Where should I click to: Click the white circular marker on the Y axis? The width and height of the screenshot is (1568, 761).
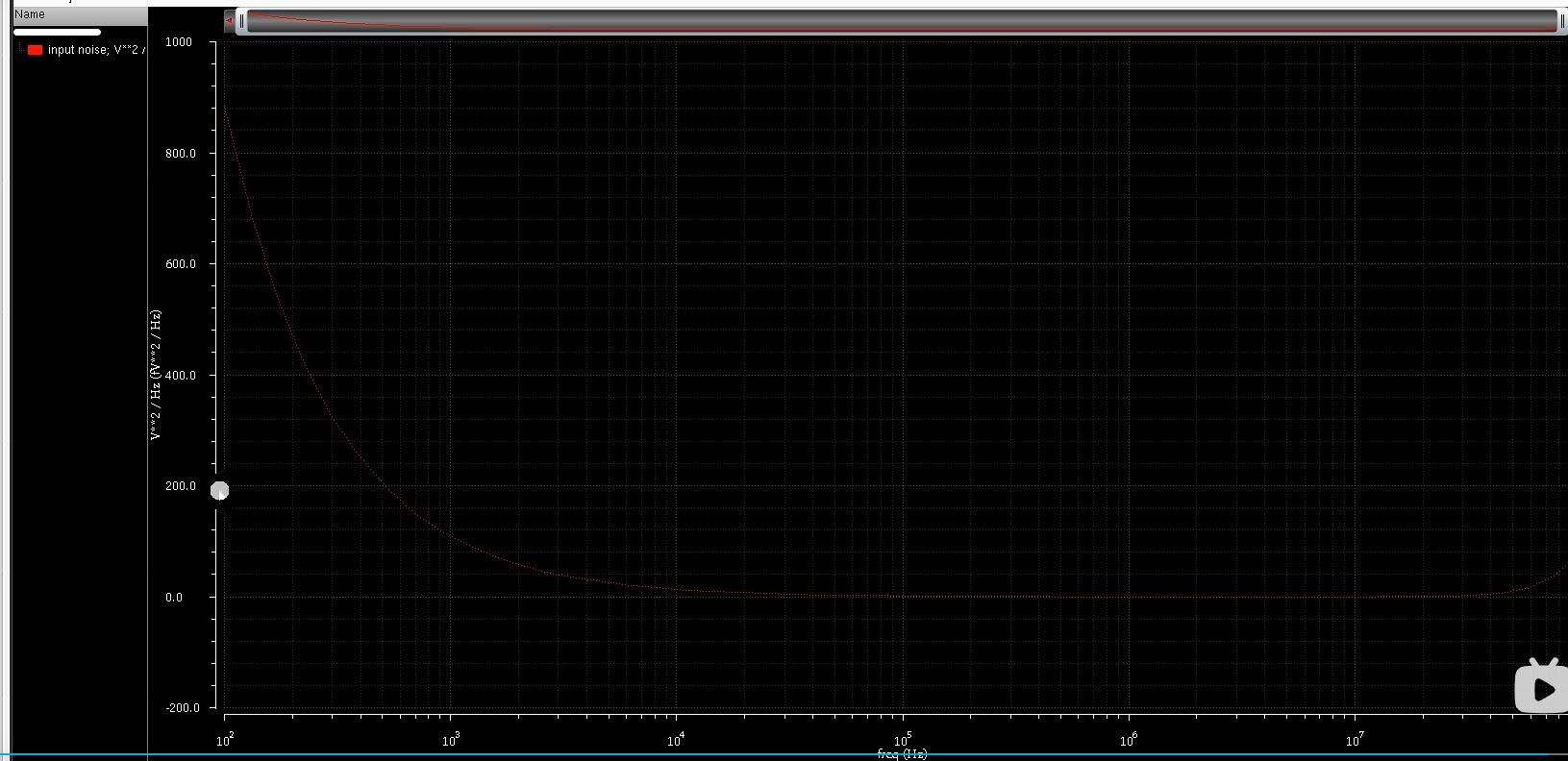219,491
